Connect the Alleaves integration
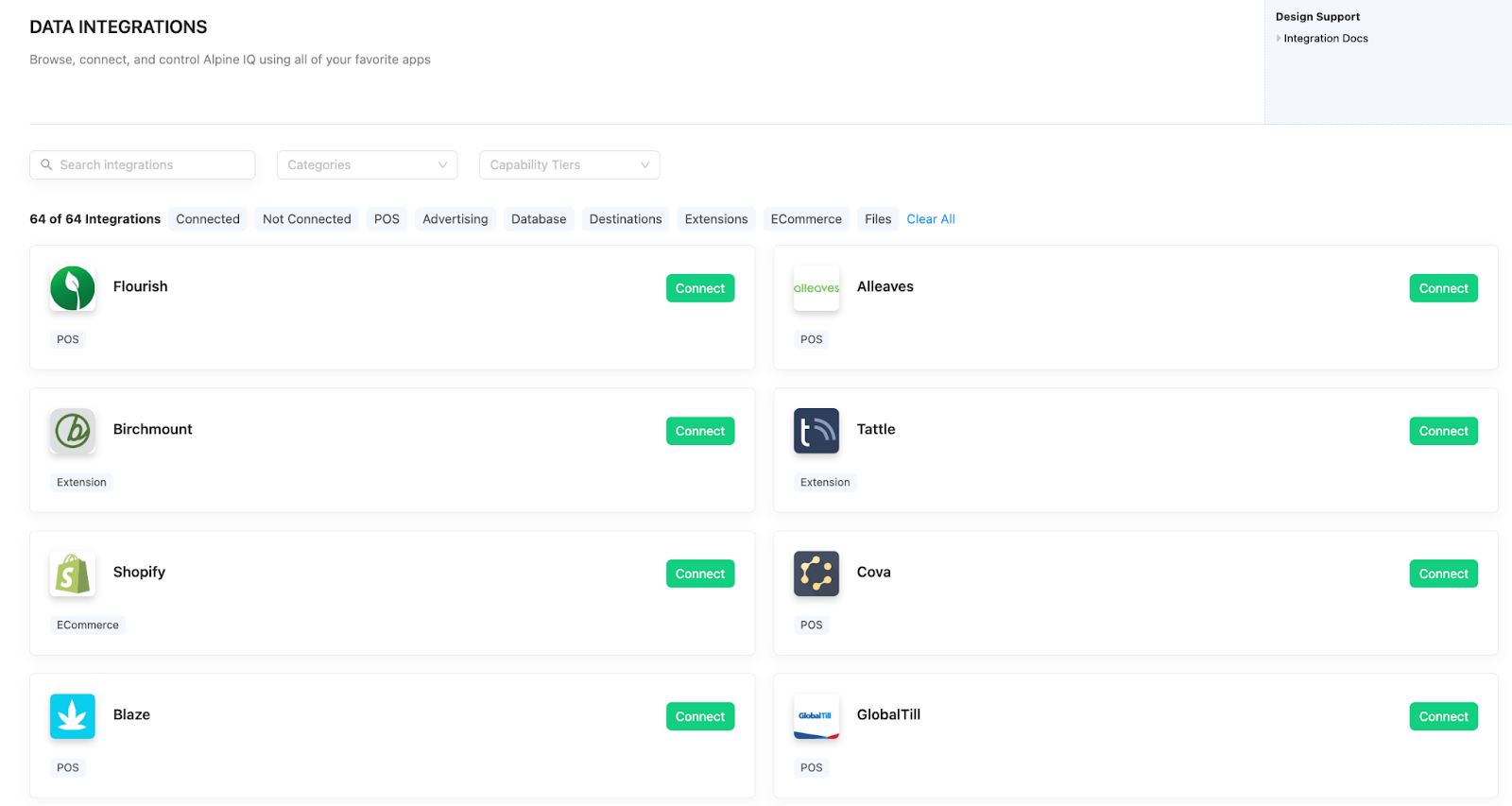The image size is (1512, 806). [x=1444, y=288]
